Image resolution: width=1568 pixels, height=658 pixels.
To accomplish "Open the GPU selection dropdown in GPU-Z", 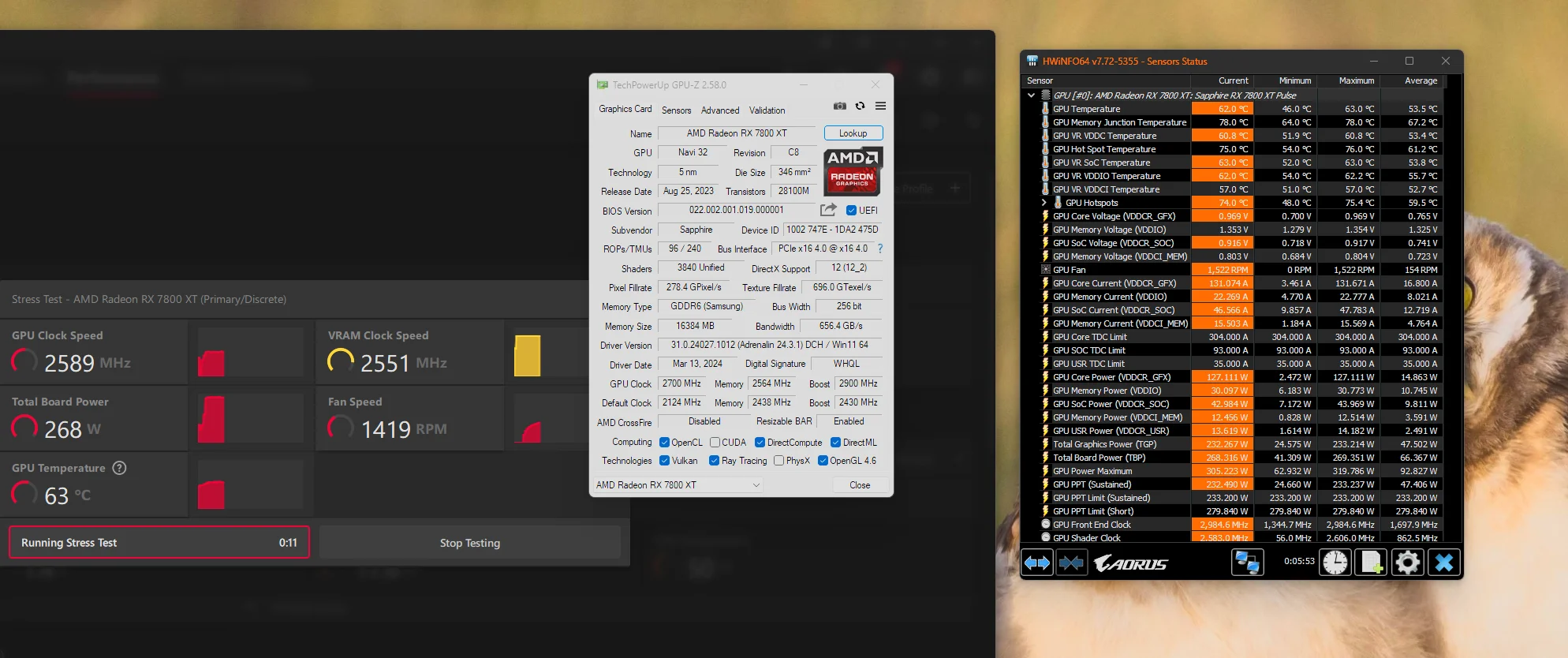I will tap(678, 485).
